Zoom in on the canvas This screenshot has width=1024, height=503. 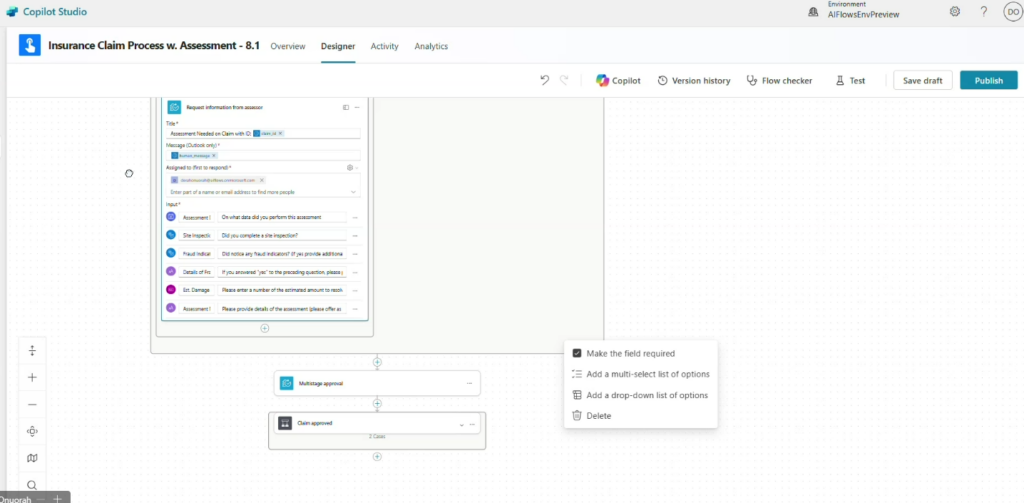[x=32, y=377]
